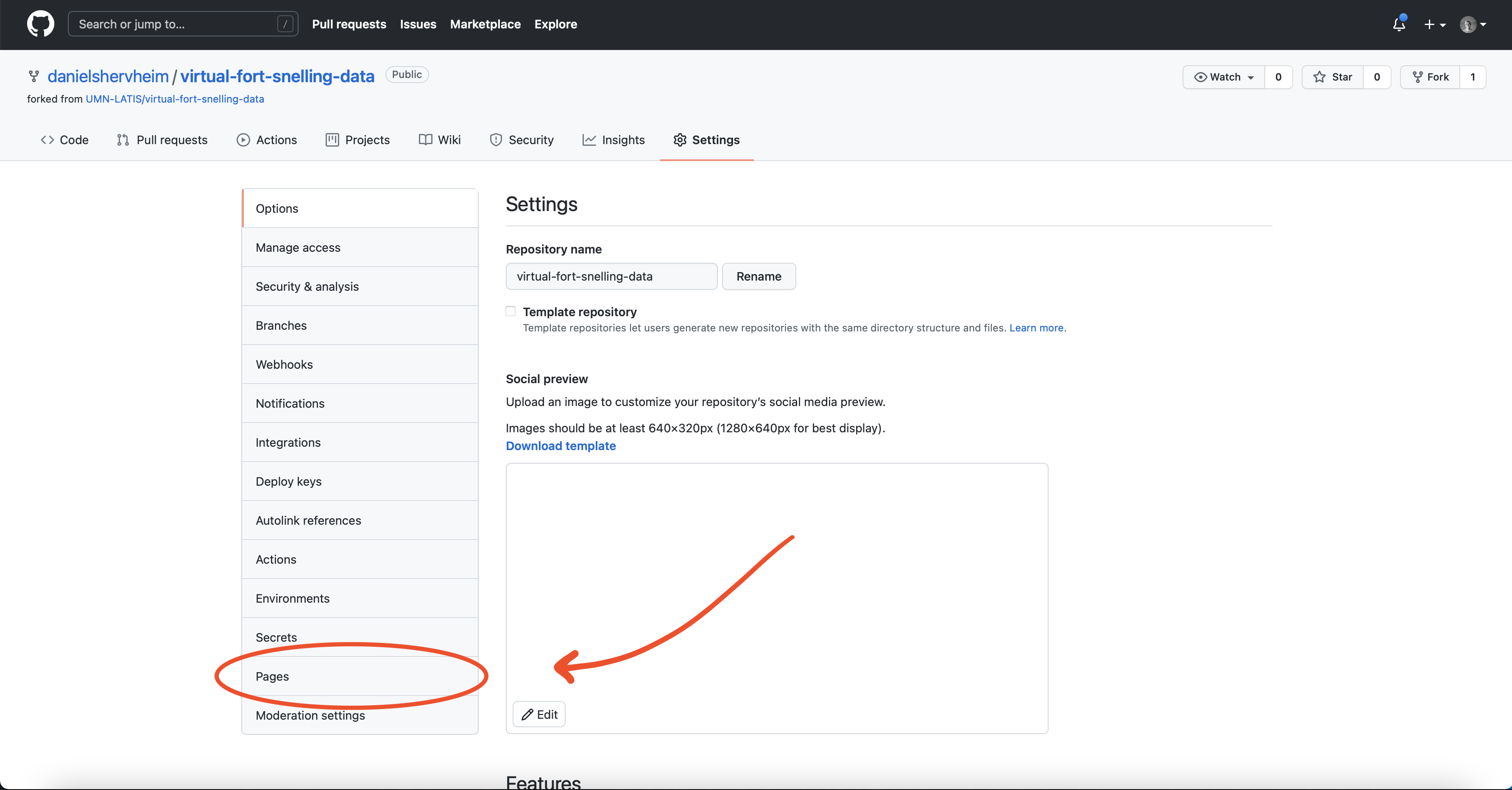The height and width of the screenshot is (790, 1512).
Task: Open Explore in top navigation
Action: [x=555, y=24]
